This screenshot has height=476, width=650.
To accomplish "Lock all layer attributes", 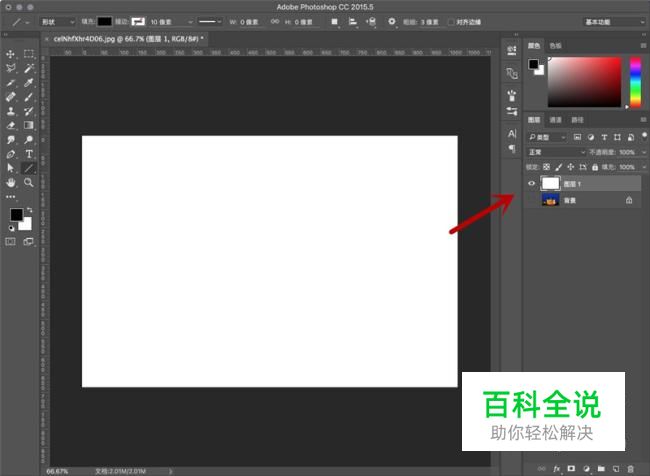I will tap(595, 167).
